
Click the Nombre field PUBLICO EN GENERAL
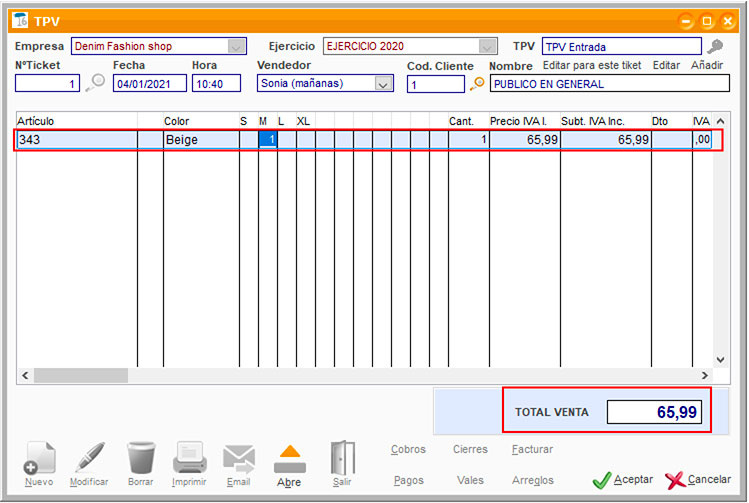click(610, 84)
